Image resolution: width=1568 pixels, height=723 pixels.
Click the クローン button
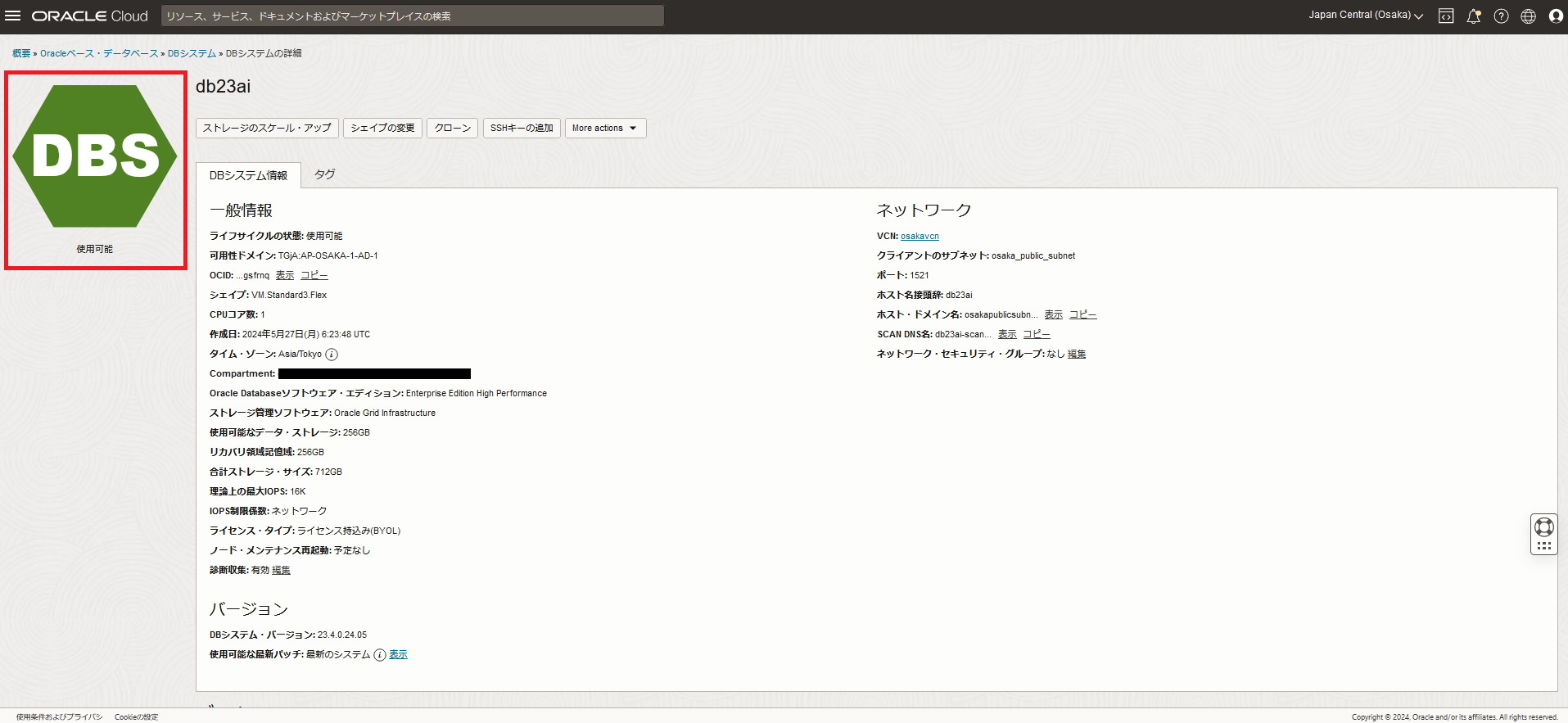(453, 129)
